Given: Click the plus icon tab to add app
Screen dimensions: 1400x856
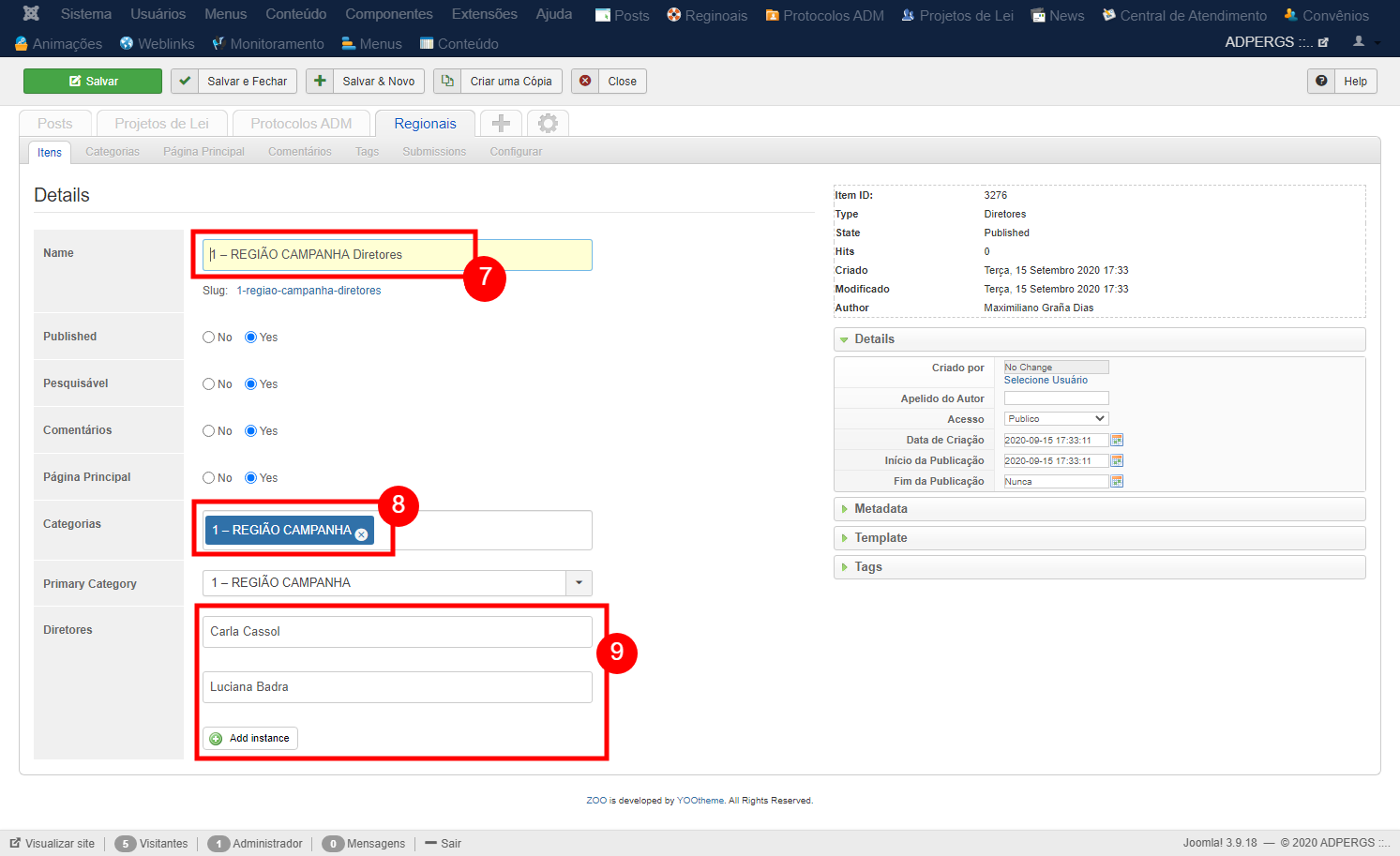Looking at the screenshot, I should coord(501,124).
